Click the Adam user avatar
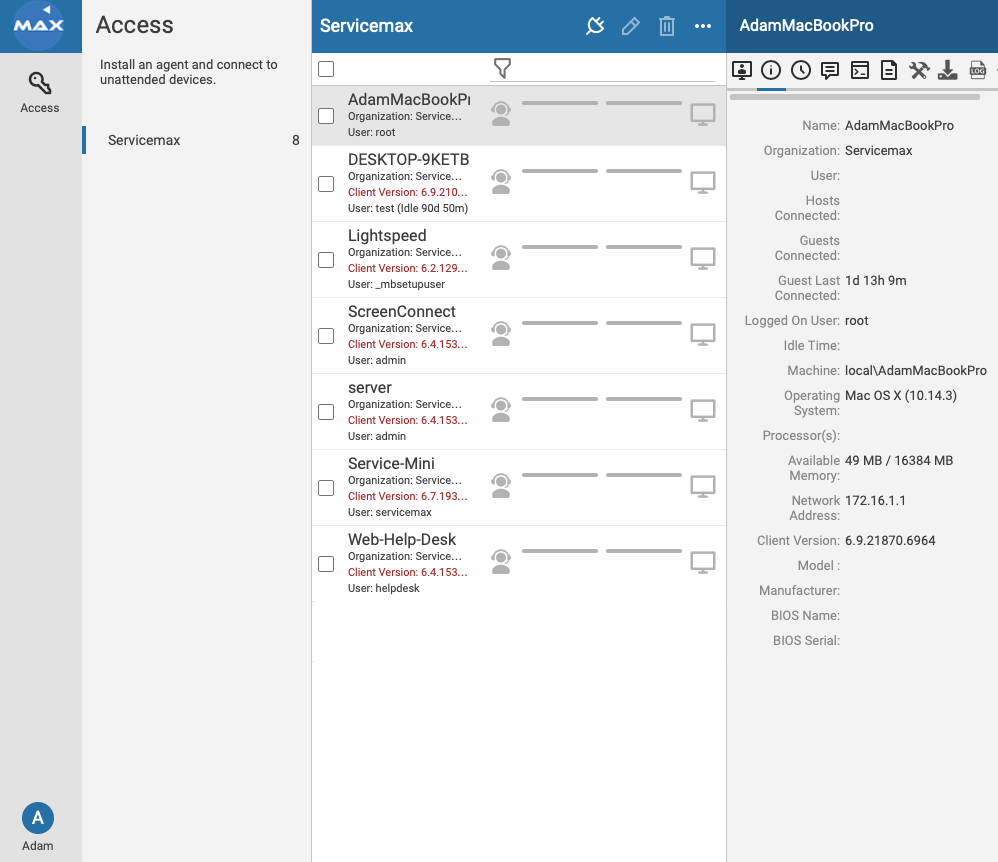The image size is (998, 862). (x=38, y=818)
